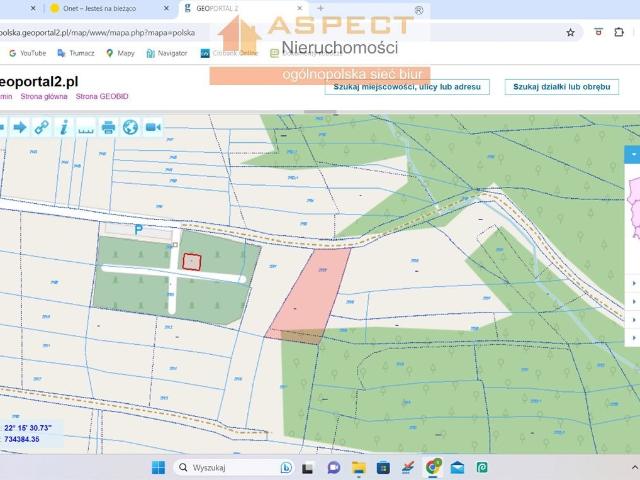The width and height of the screenshot is (640, 480).
Task: Open the Windows Start menu
Action: click(x=158, y=467)
